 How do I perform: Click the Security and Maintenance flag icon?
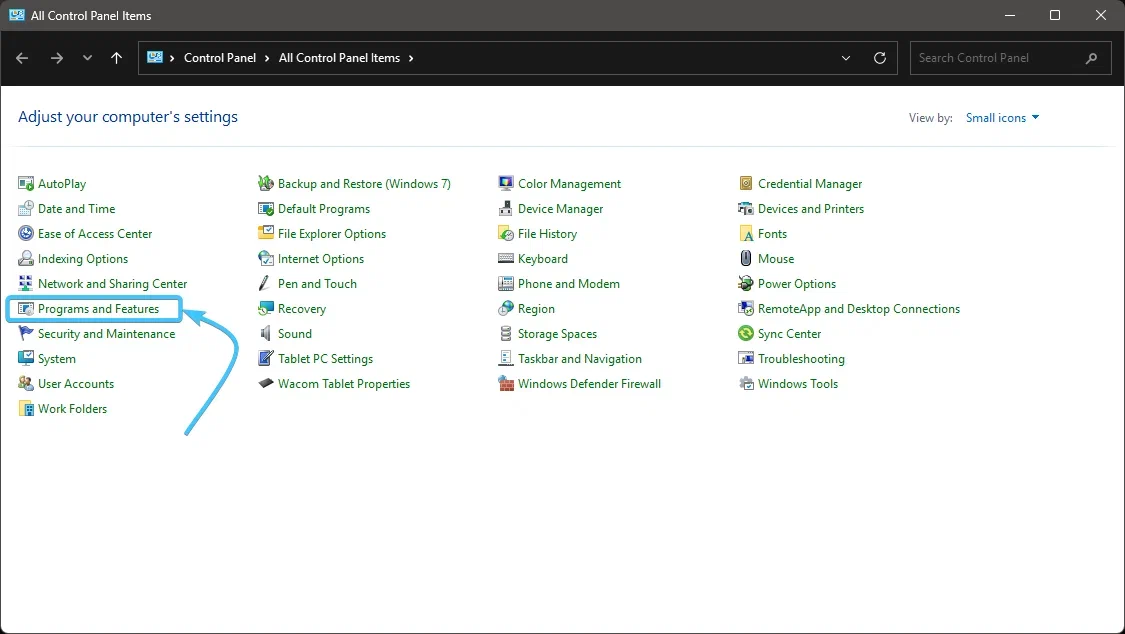click(x=26, y=333)
